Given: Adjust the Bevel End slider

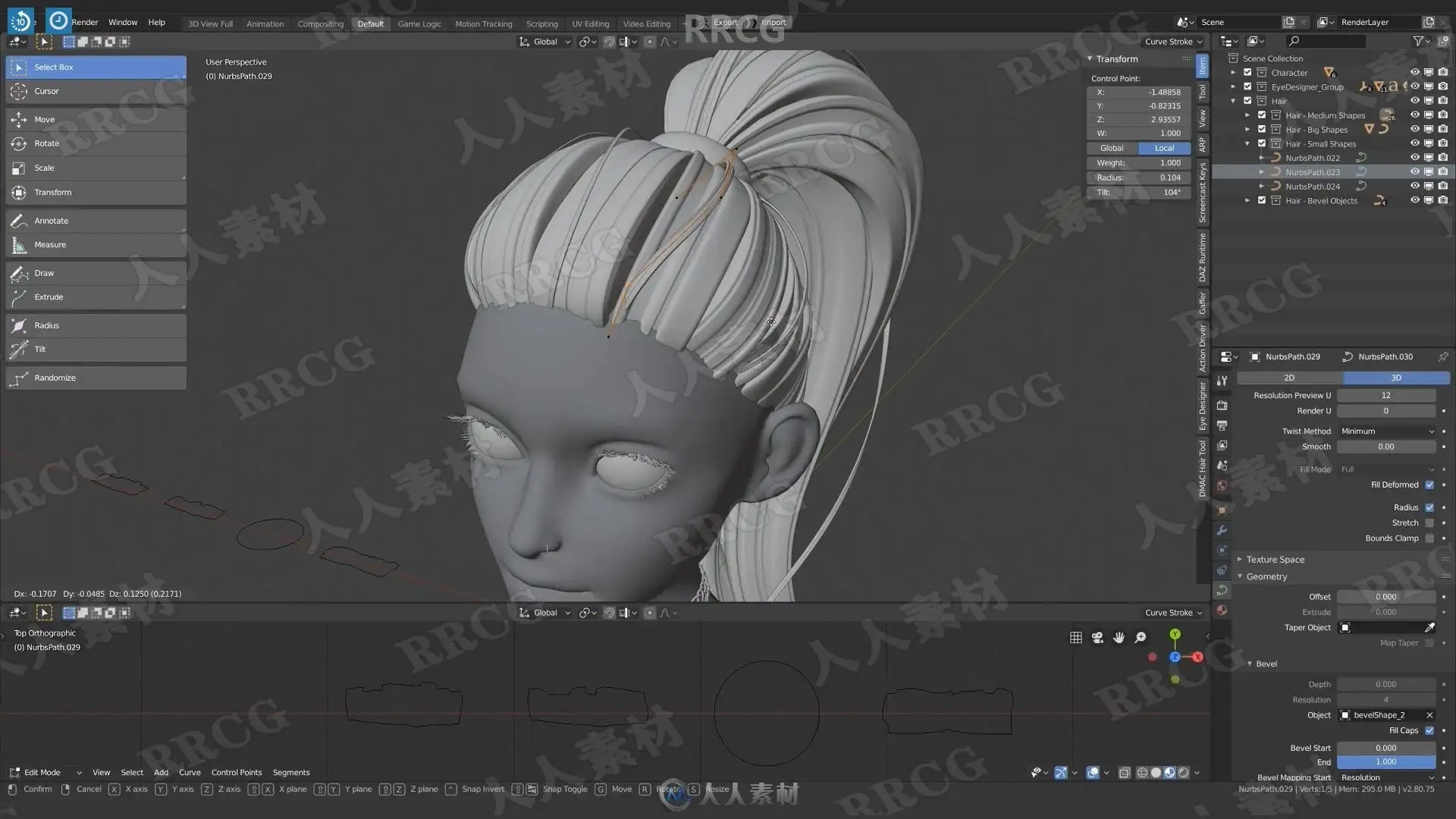Looking at the screenshot, I should pyautogui.click(x=1385, y=761).
